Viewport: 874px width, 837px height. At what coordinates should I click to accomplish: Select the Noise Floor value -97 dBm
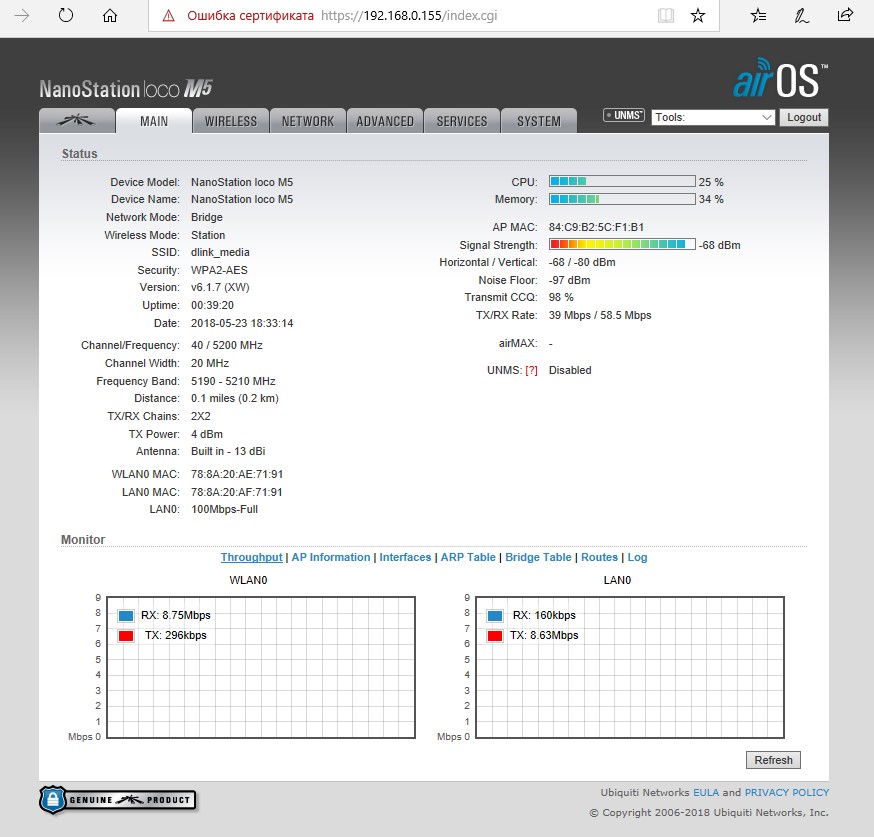tap(569, 280)
